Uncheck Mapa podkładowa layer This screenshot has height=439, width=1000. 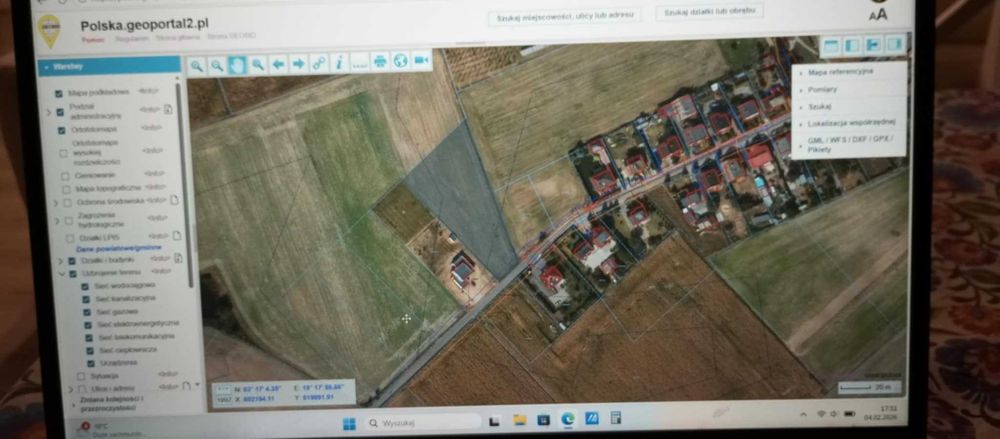pos(59,93)
